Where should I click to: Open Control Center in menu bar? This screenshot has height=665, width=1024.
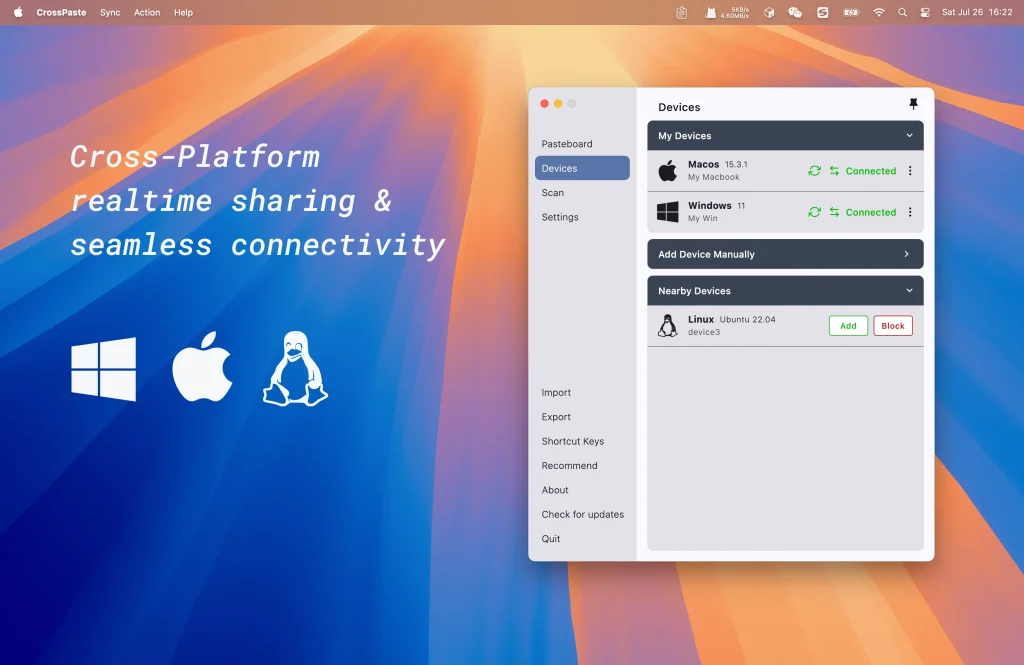925,12
